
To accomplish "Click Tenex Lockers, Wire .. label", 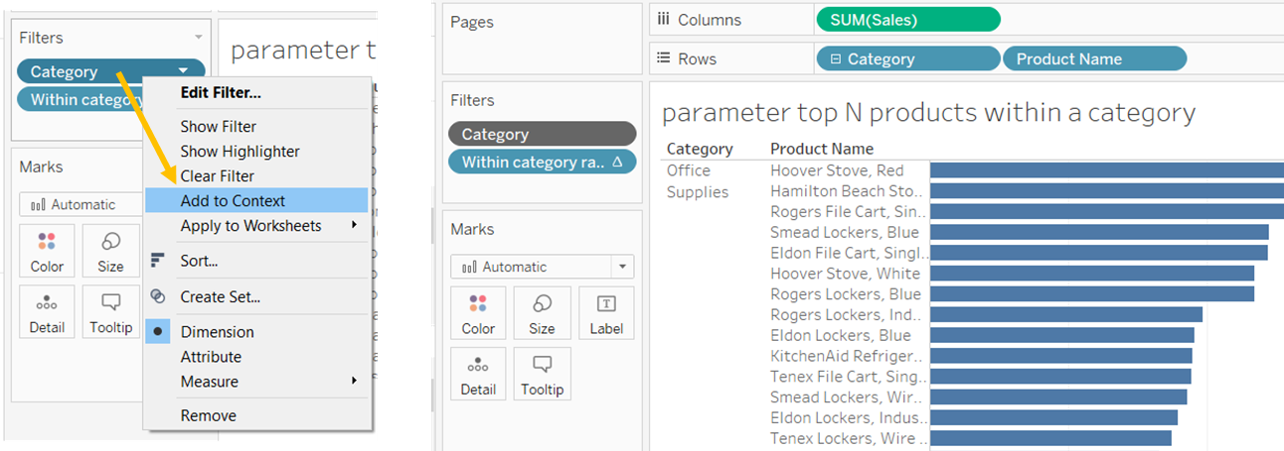I will [848, 438].
